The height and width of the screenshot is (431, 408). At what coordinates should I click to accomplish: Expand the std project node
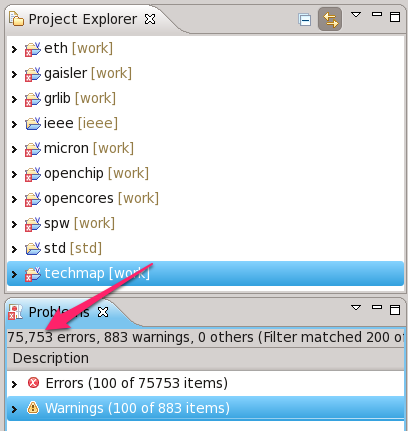pos(14,249)
